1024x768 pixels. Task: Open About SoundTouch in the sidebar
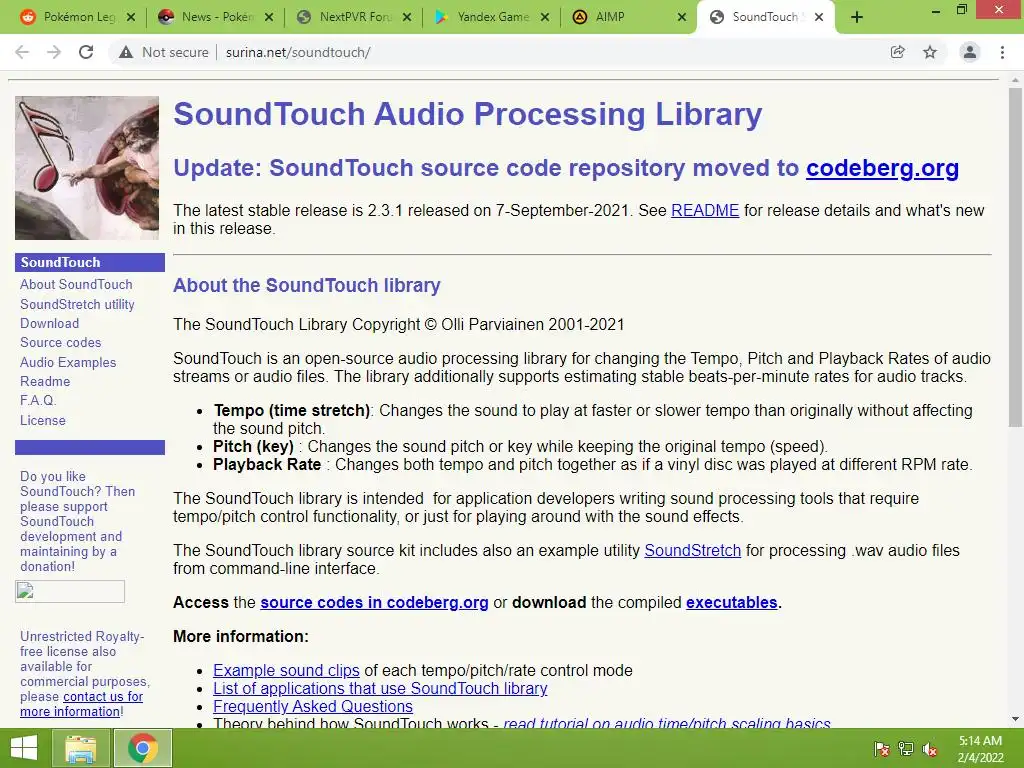(76, 285)
